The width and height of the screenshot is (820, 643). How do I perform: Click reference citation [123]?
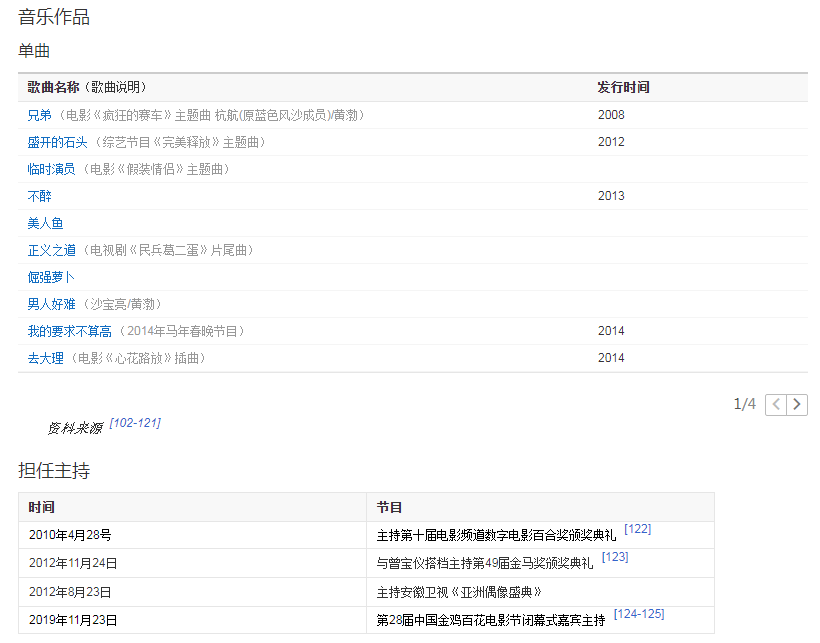615,557
